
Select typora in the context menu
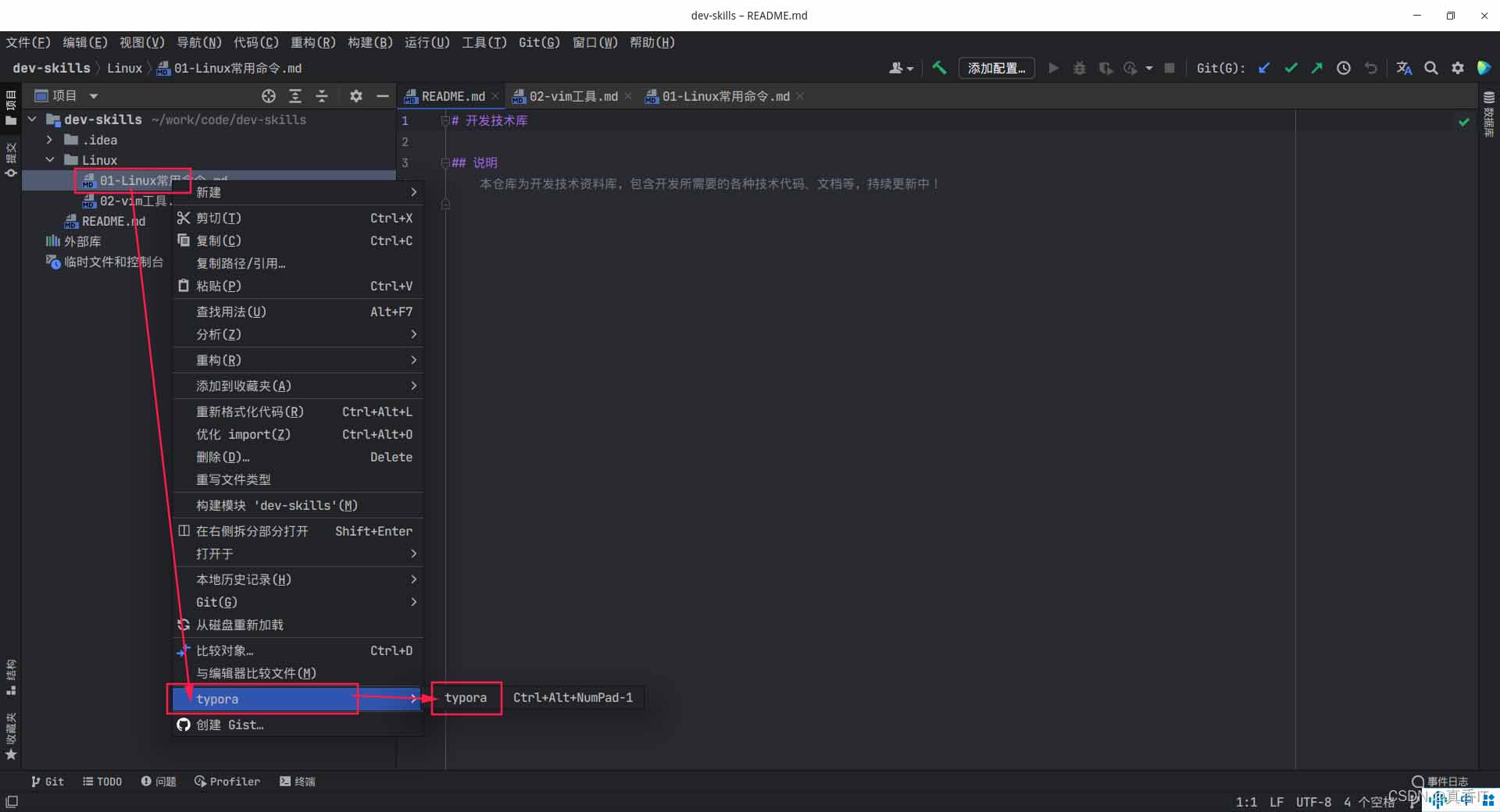tap(298, 699)
